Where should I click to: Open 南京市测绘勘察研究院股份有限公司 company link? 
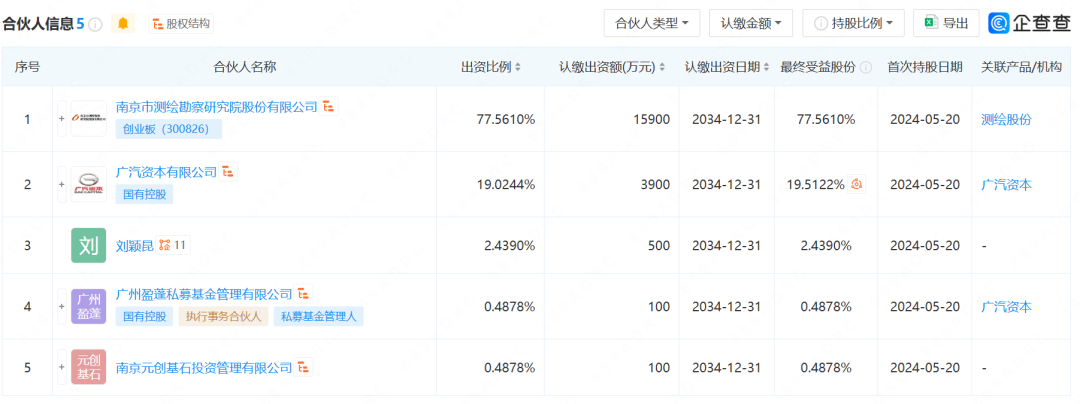(x=216, y=106)
